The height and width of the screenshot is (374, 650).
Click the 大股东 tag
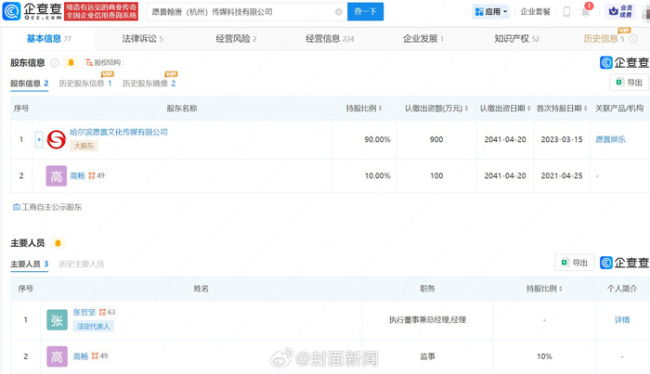tap(83, 146)
